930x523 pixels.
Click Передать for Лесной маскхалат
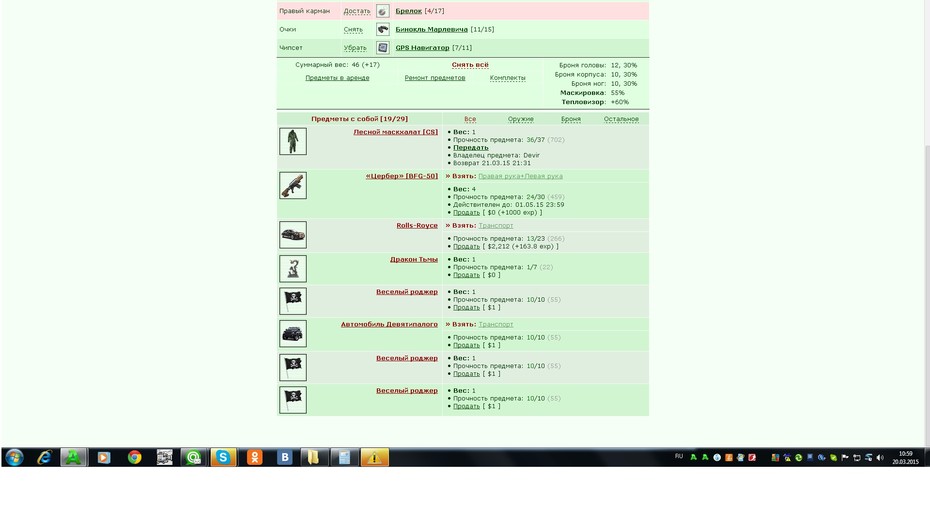470,148
